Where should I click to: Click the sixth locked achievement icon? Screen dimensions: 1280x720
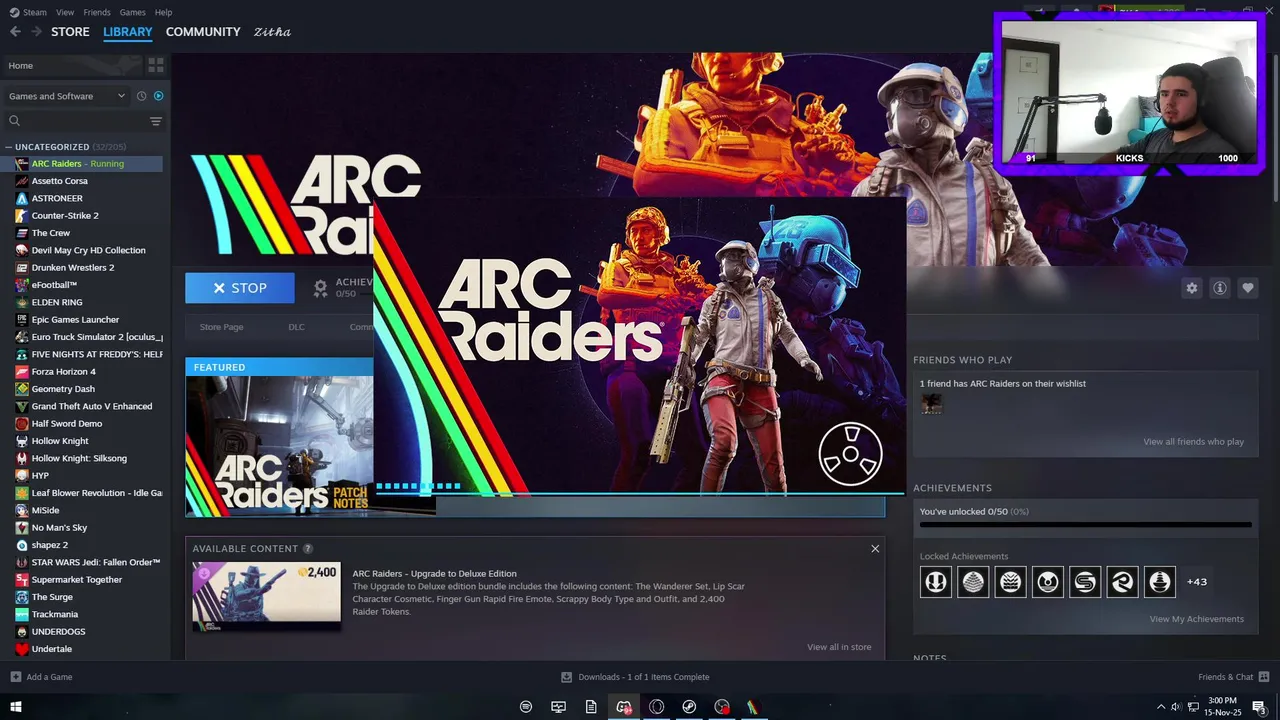[1122, 582]
